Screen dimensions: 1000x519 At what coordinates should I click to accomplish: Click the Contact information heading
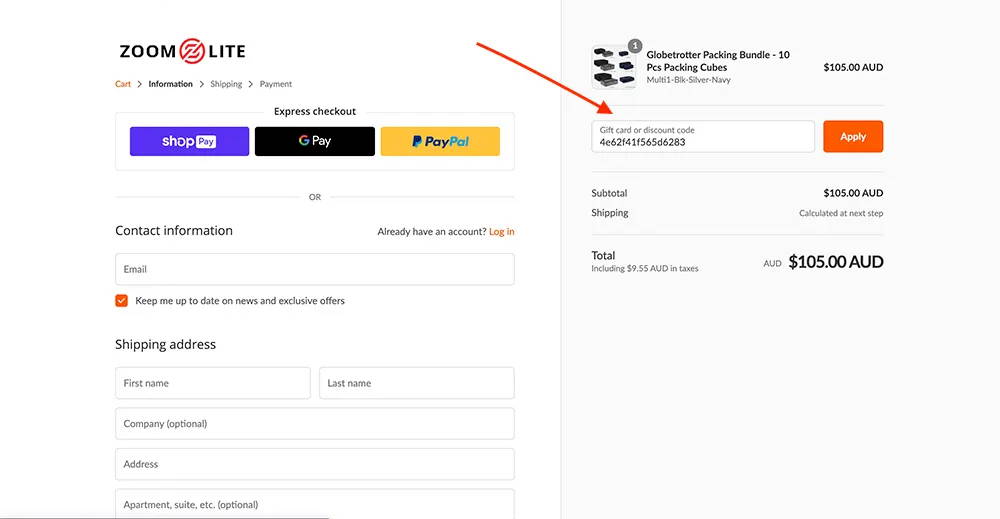[x=173, y=231]
